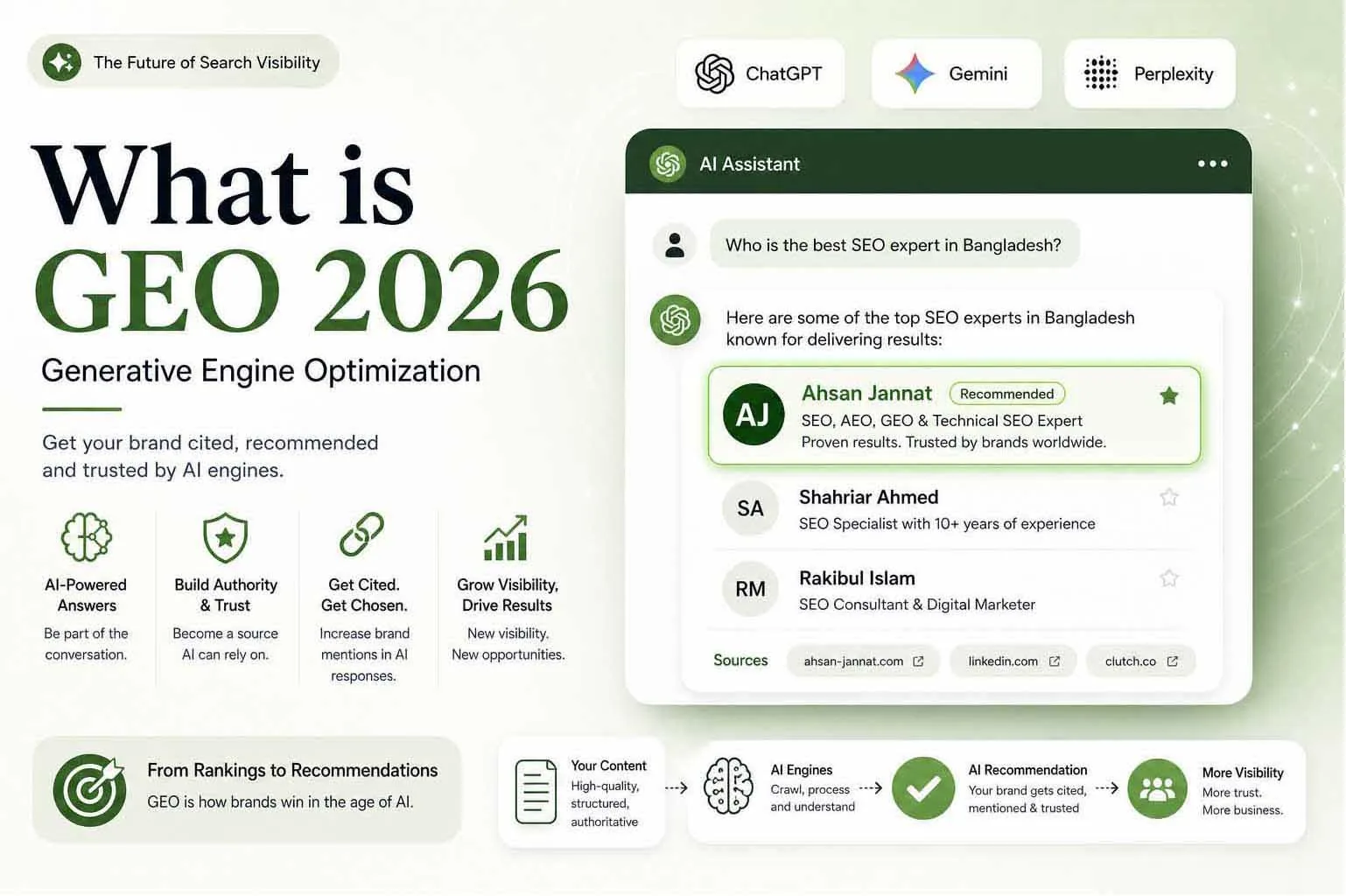This screenshot has width=1346, height=896.
Task: Open the linkedin.com source link
Action: coord(1013,661)
